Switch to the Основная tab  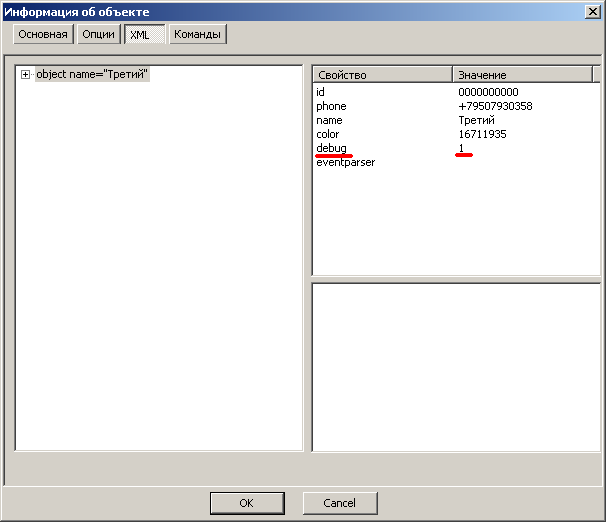tap(43, 34)
